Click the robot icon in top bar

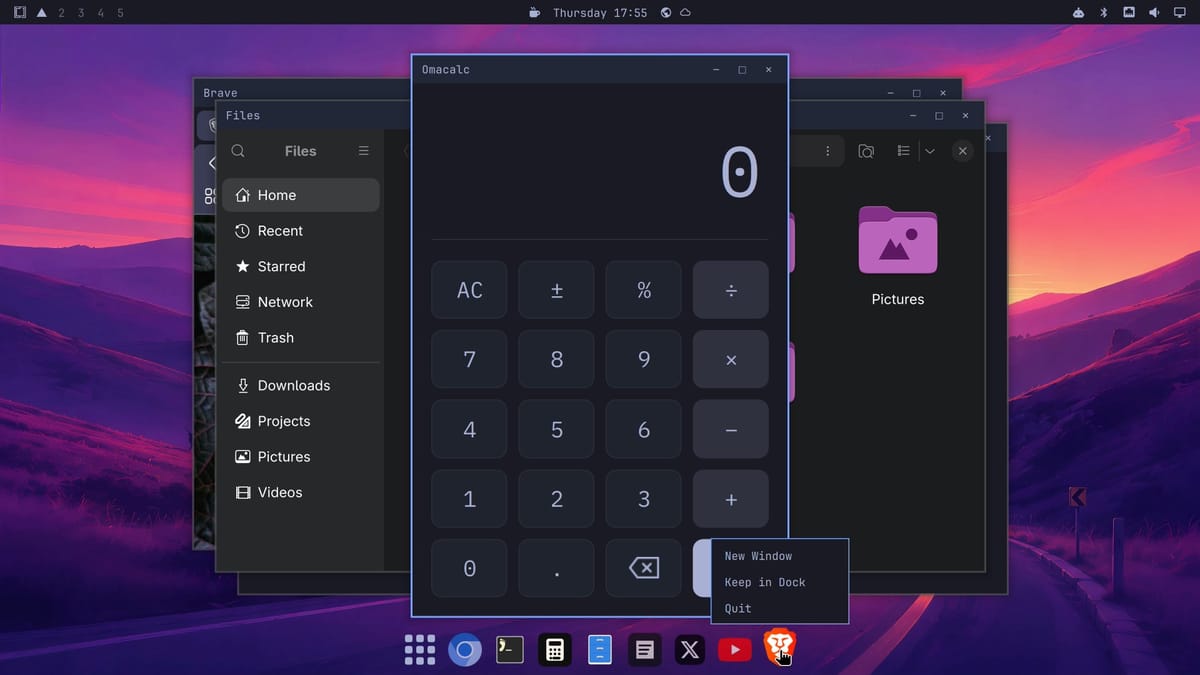point(1078,13)
